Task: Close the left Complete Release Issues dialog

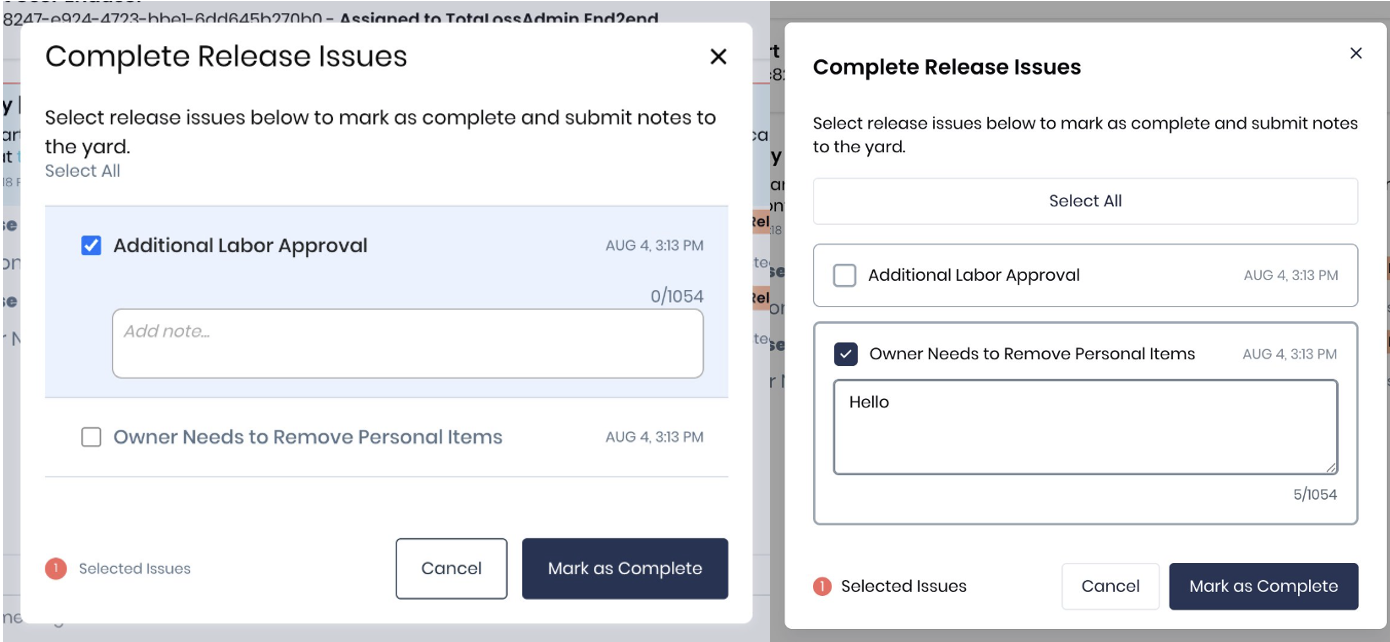Action: tap(718, 57)
